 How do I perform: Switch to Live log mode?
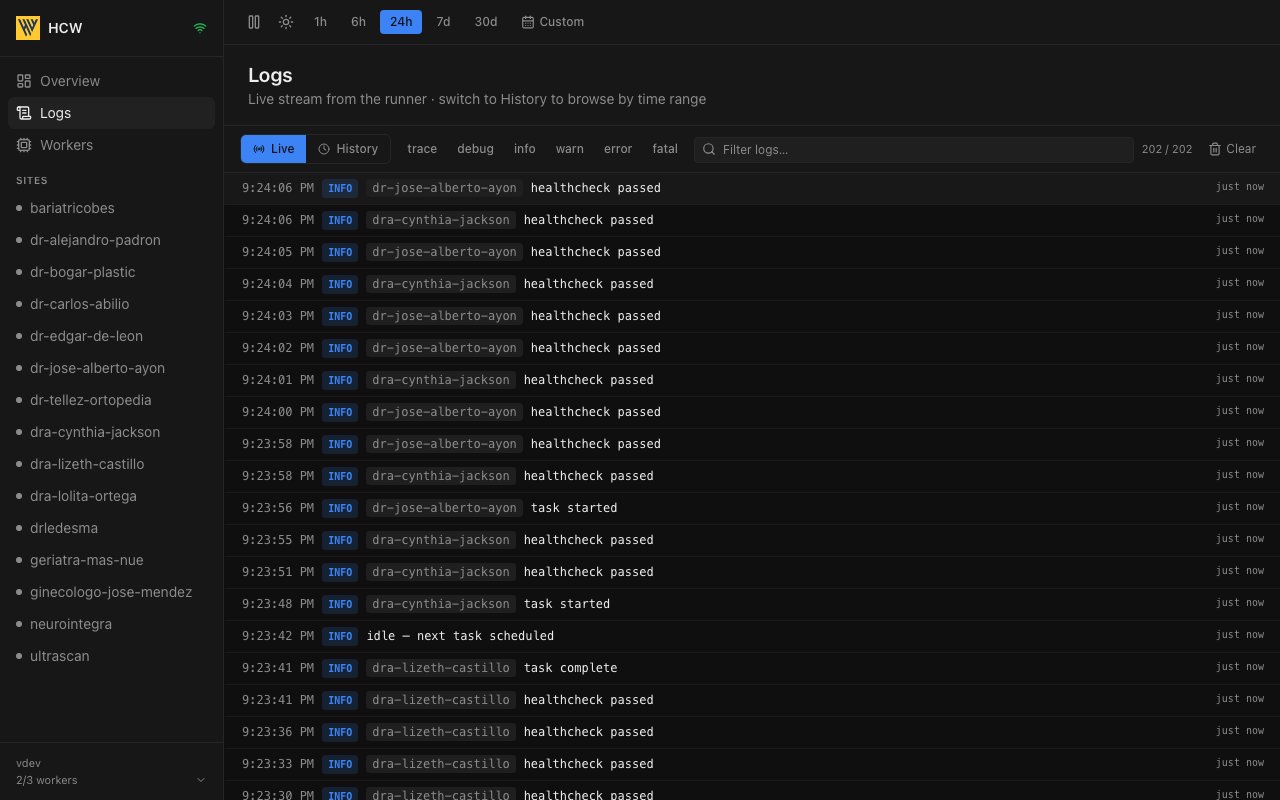273,149
